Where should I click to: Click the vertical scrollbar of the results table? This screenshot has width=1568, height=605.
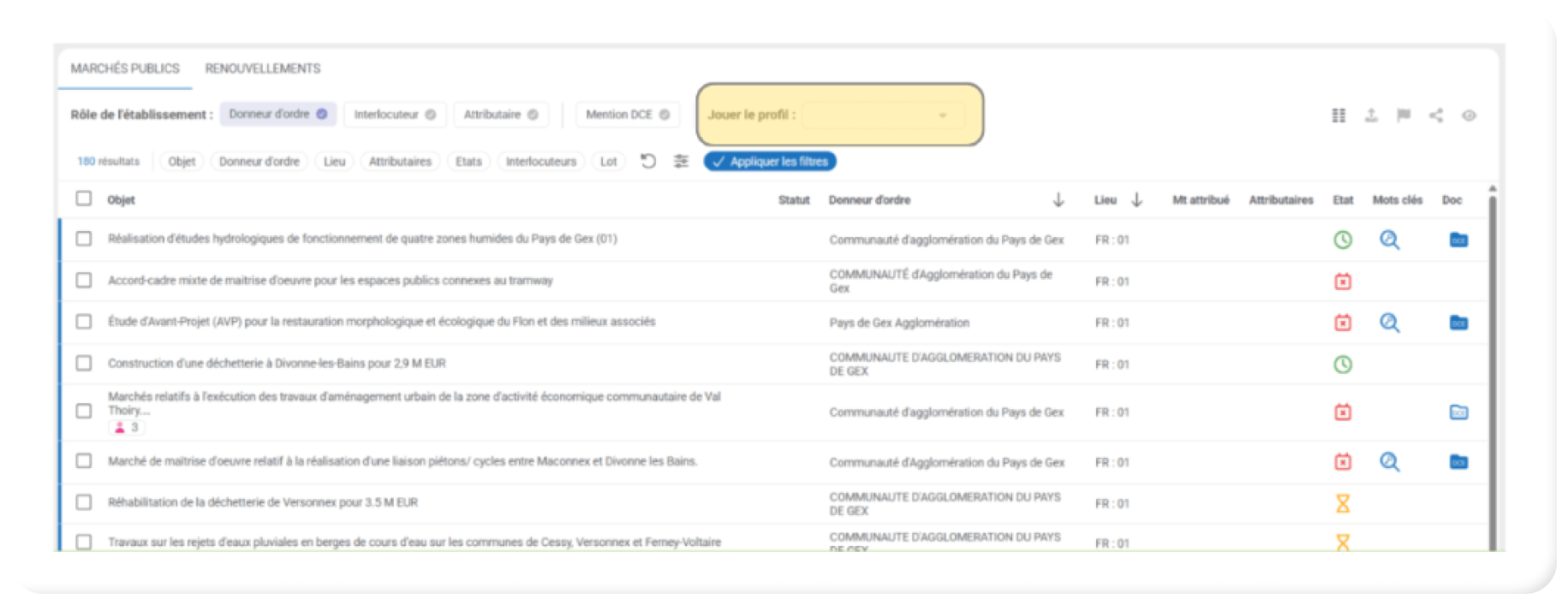click(x=1493, y=368)
